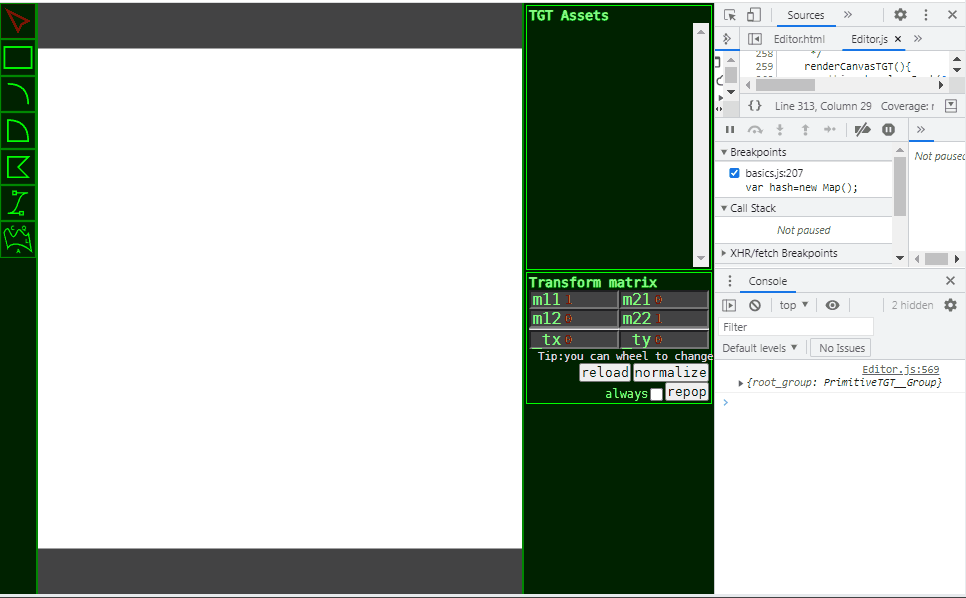Click the console Filter input field
Viewport: 966px width, 598px height.
tap(796, 326)
